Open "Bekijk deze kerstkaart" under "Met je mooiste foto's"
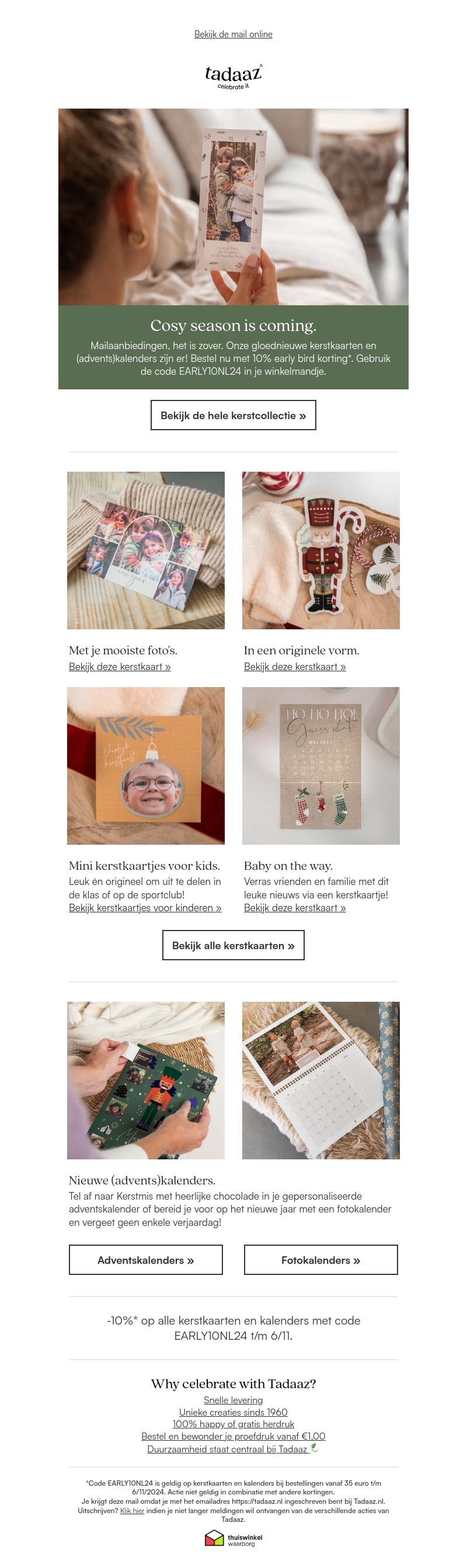This screenshot has height=1568, width=467. click(120, 667)
